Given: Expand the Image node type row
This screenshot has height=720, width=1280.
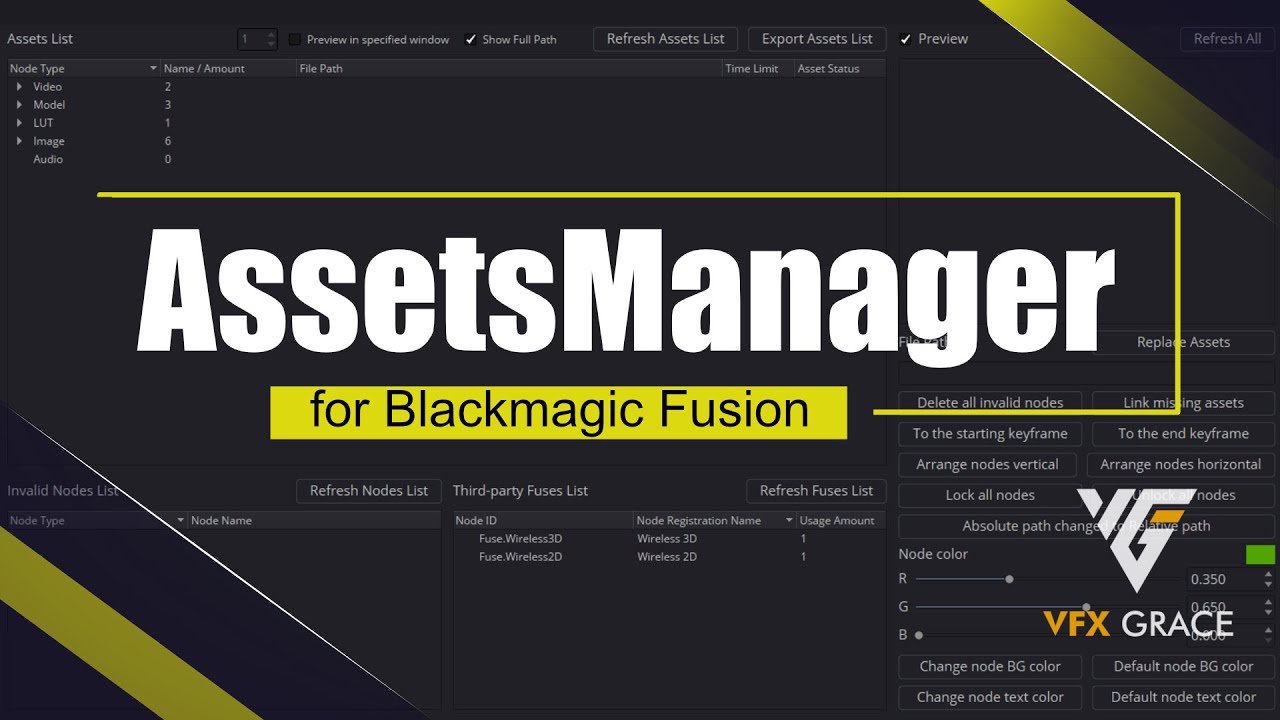Looking at the screenshot, I should [x=19, y=141].
